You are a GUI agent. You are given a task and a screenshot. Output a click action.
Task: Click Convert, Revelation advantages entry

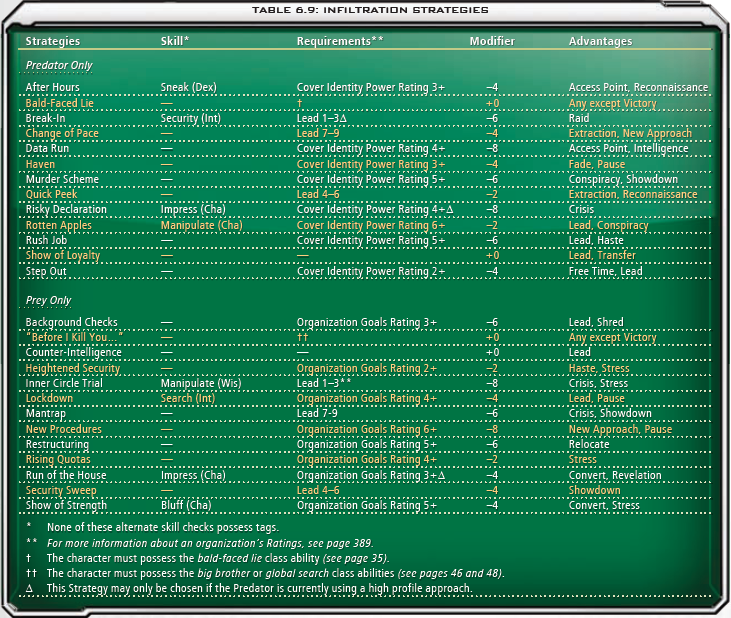[615, 475]
